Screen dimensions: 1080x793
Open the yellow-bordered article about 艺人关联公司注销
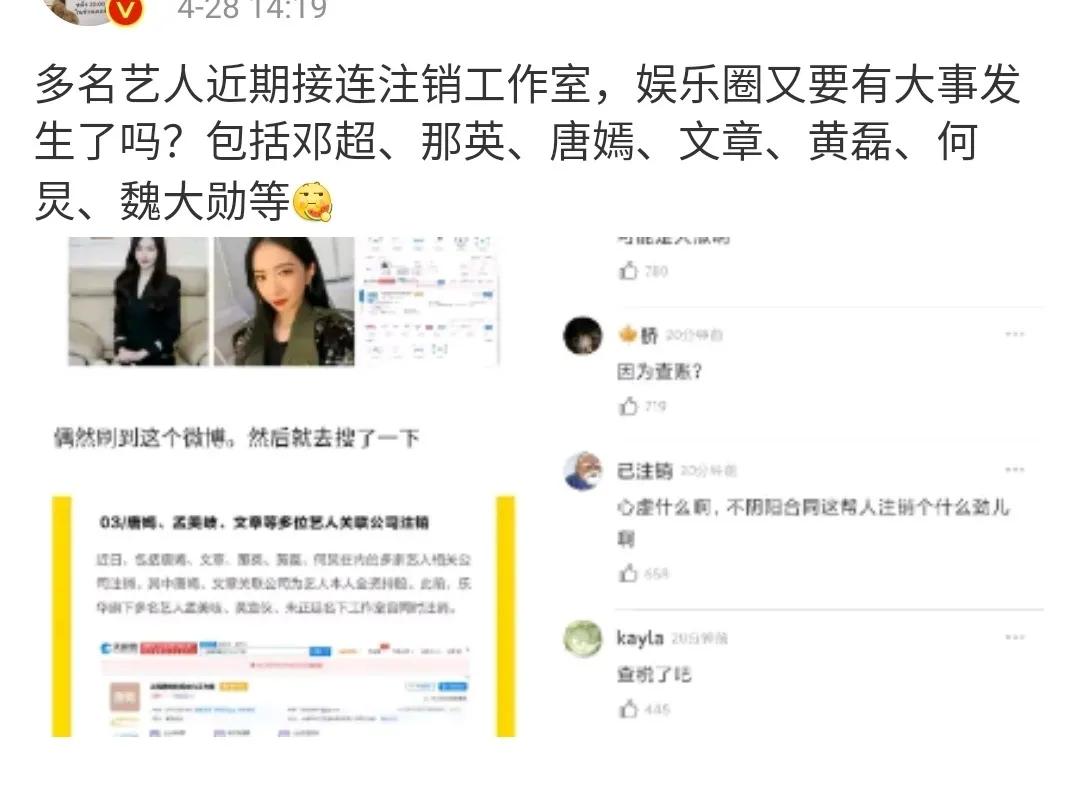click(x=283, y=616)
